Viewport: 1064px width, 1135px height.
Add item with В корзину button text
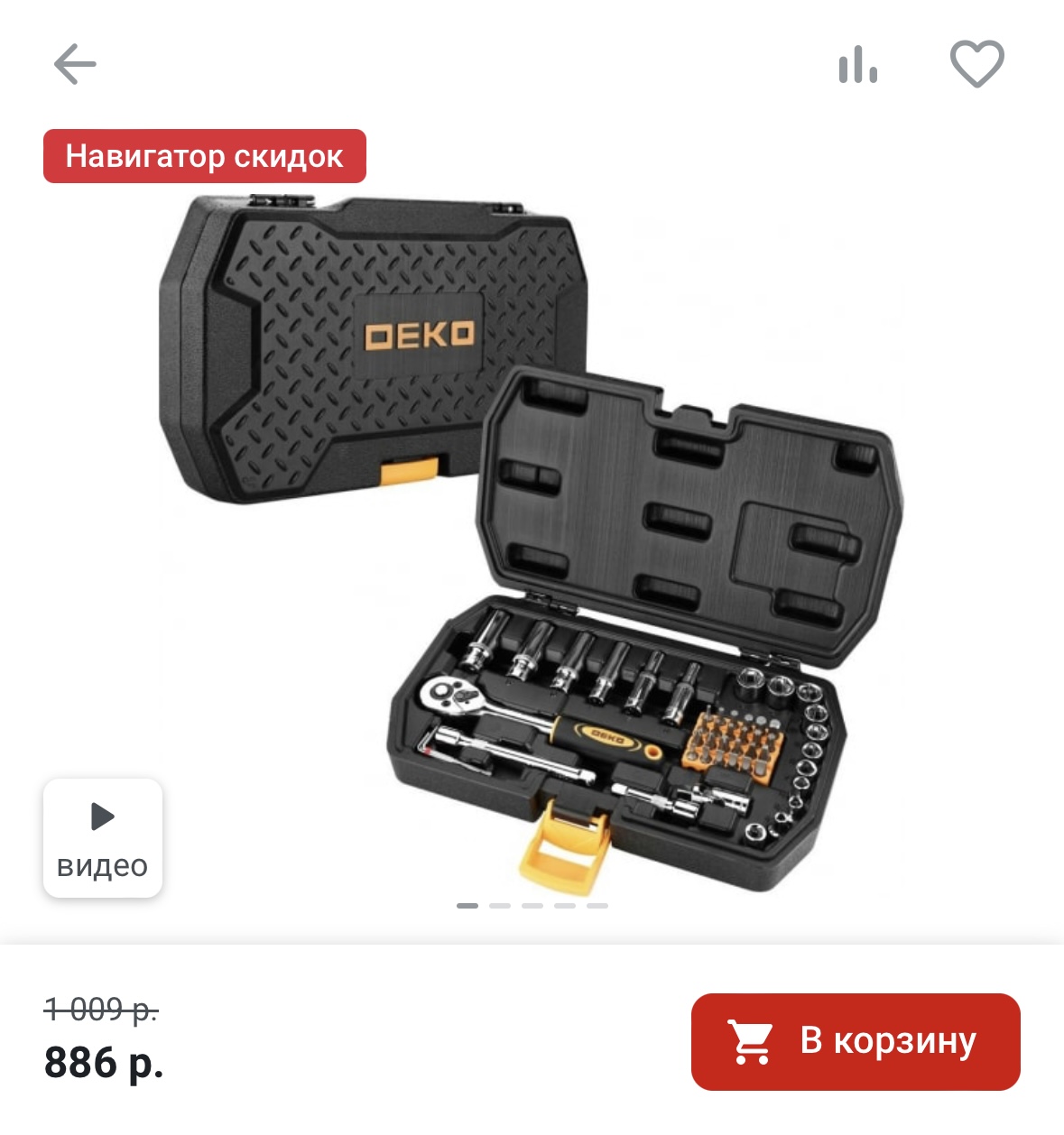point(888,1040)
